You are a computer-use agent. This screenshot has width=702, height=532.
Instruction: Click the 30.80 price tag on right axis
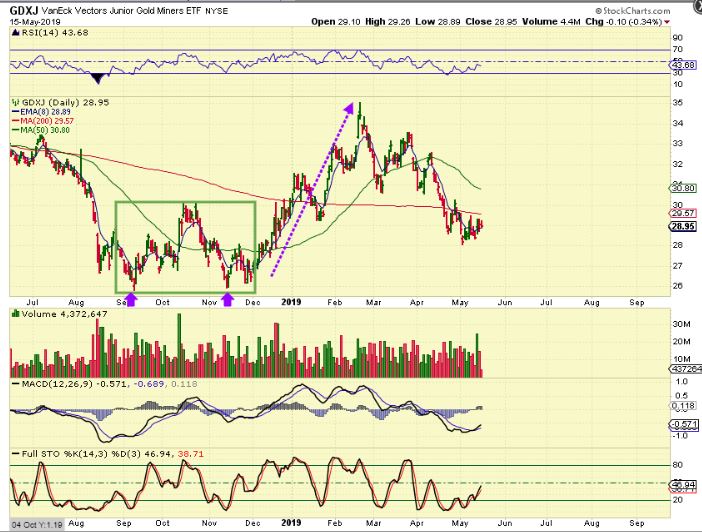[683, 188]
